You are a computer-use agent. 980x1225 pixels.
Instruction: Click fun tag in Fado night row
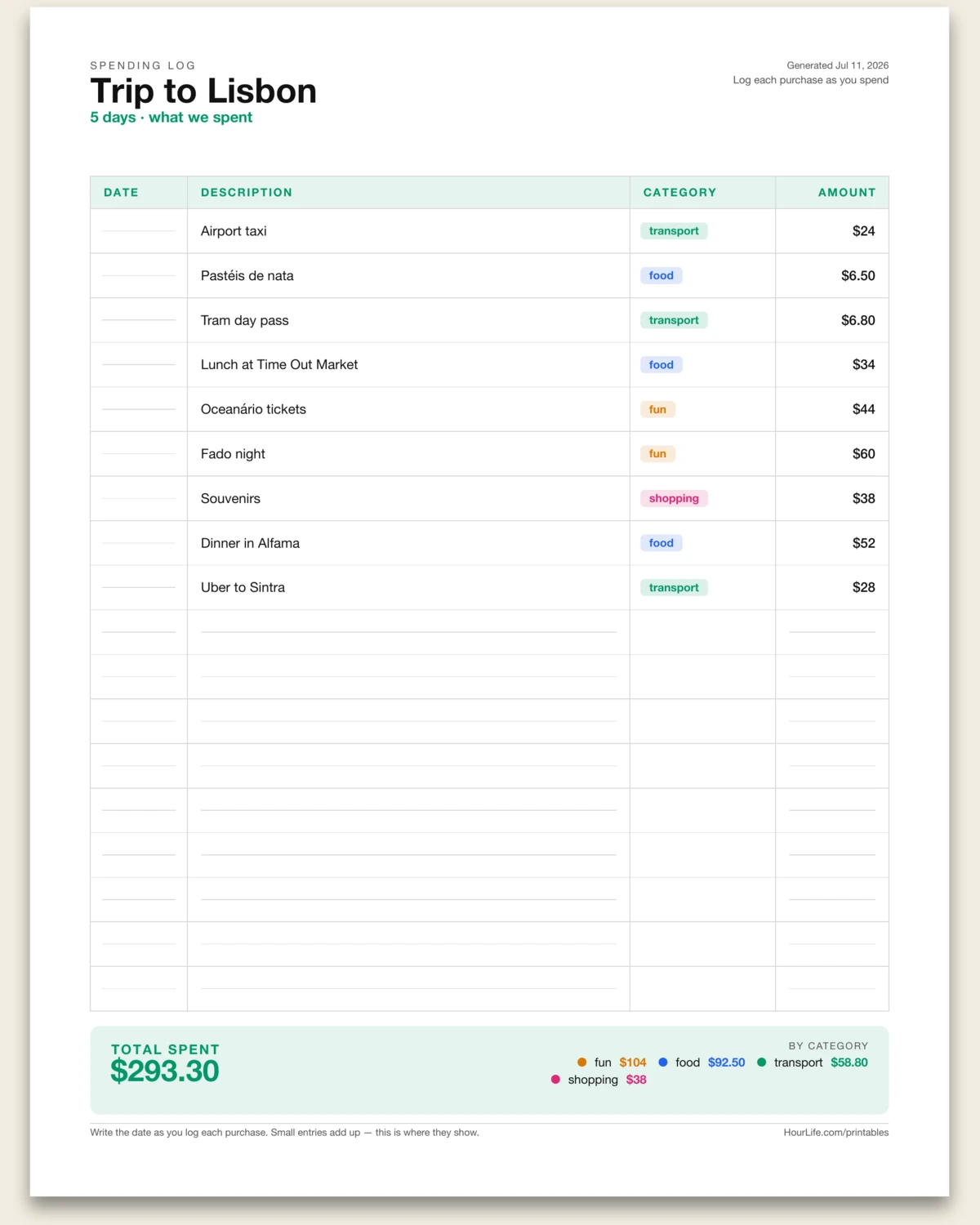pyautogui.click(x=657, y=454)
